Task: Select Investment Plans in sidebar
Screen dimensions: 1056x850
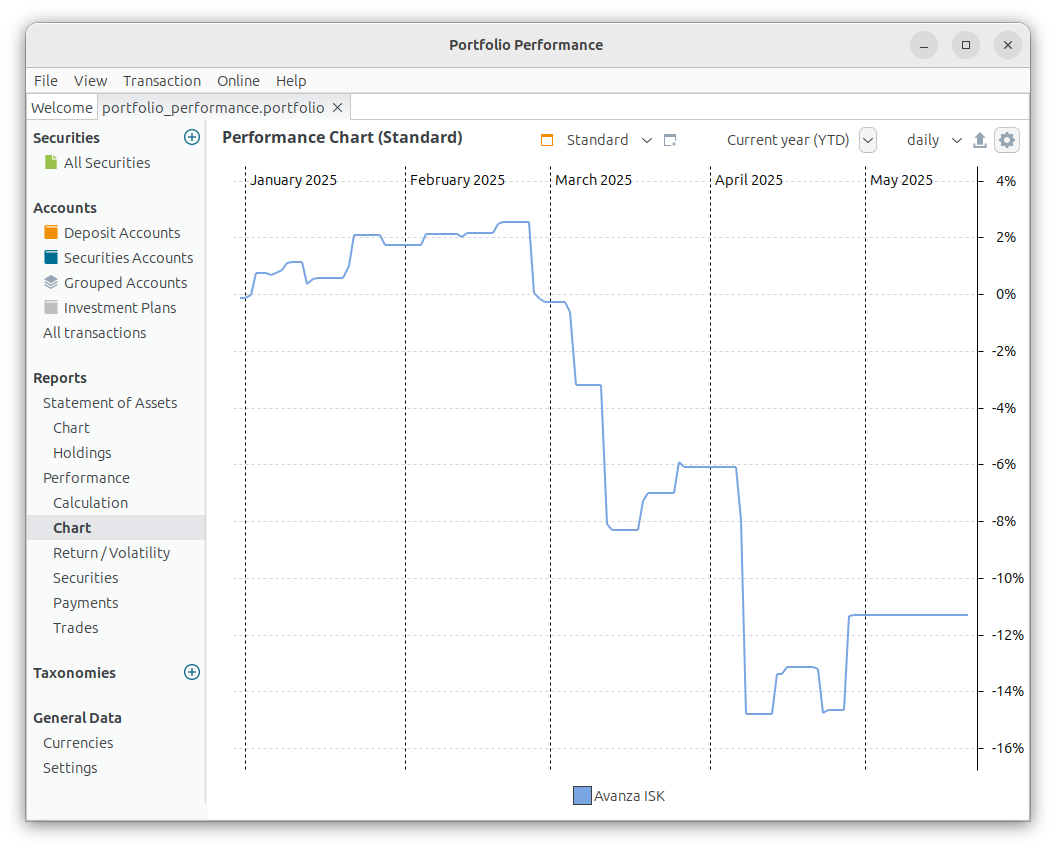Action: 119,308
